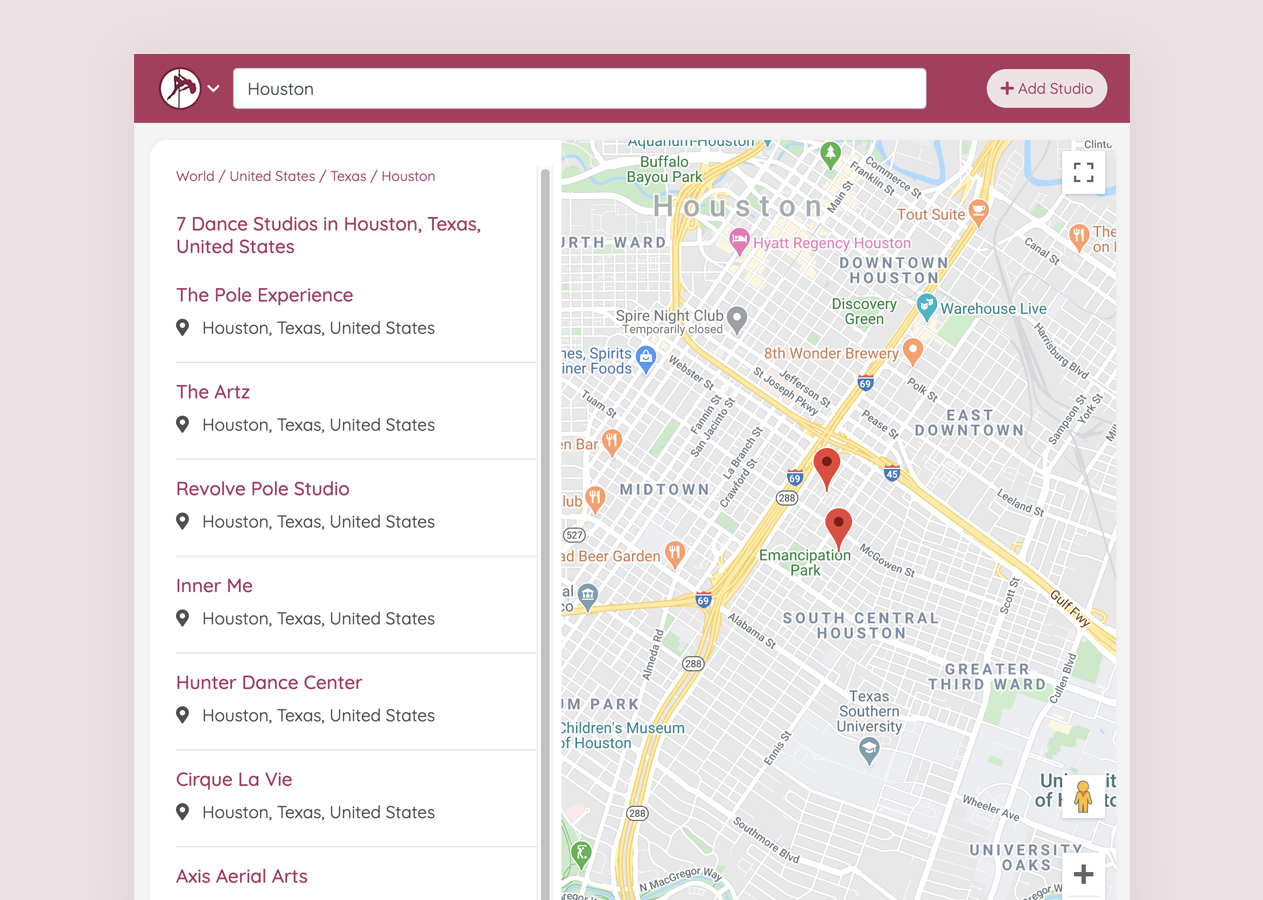Click the Spirits Fine Foods shopping marker
Screen dimensions: 1263x900
(646, 359)
